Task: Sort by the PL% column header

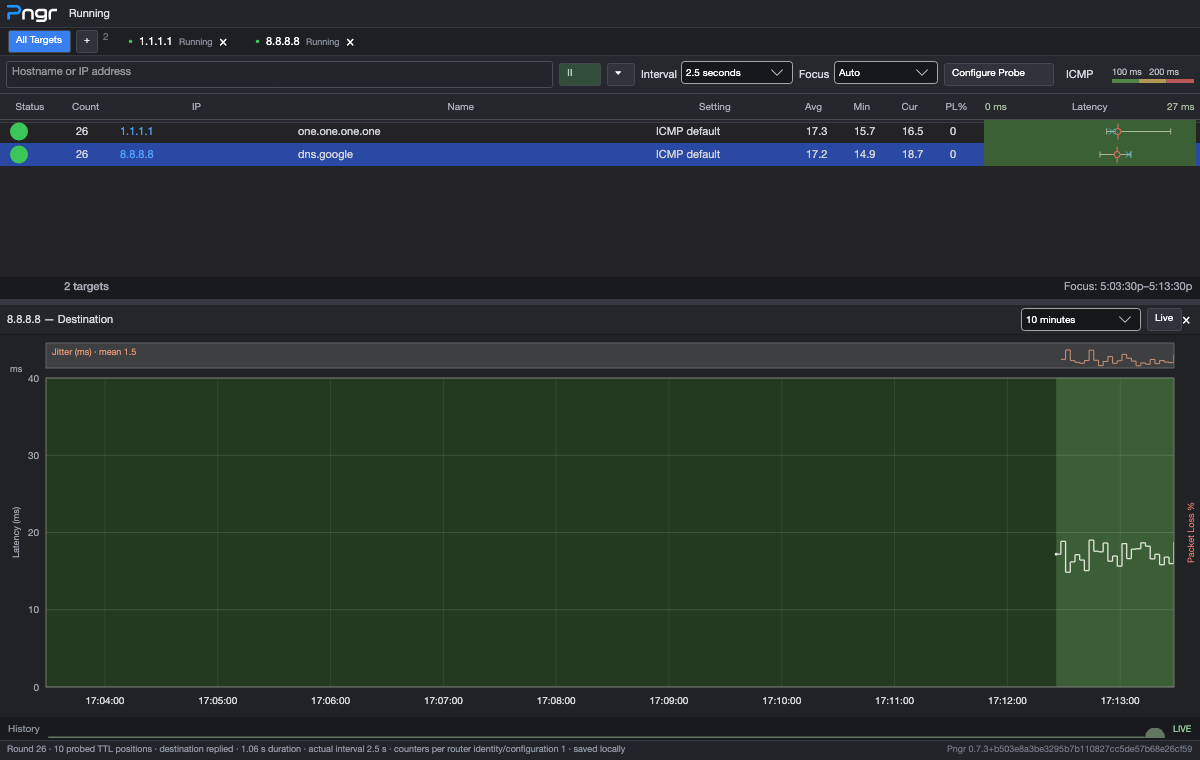Action: (956, 107)
